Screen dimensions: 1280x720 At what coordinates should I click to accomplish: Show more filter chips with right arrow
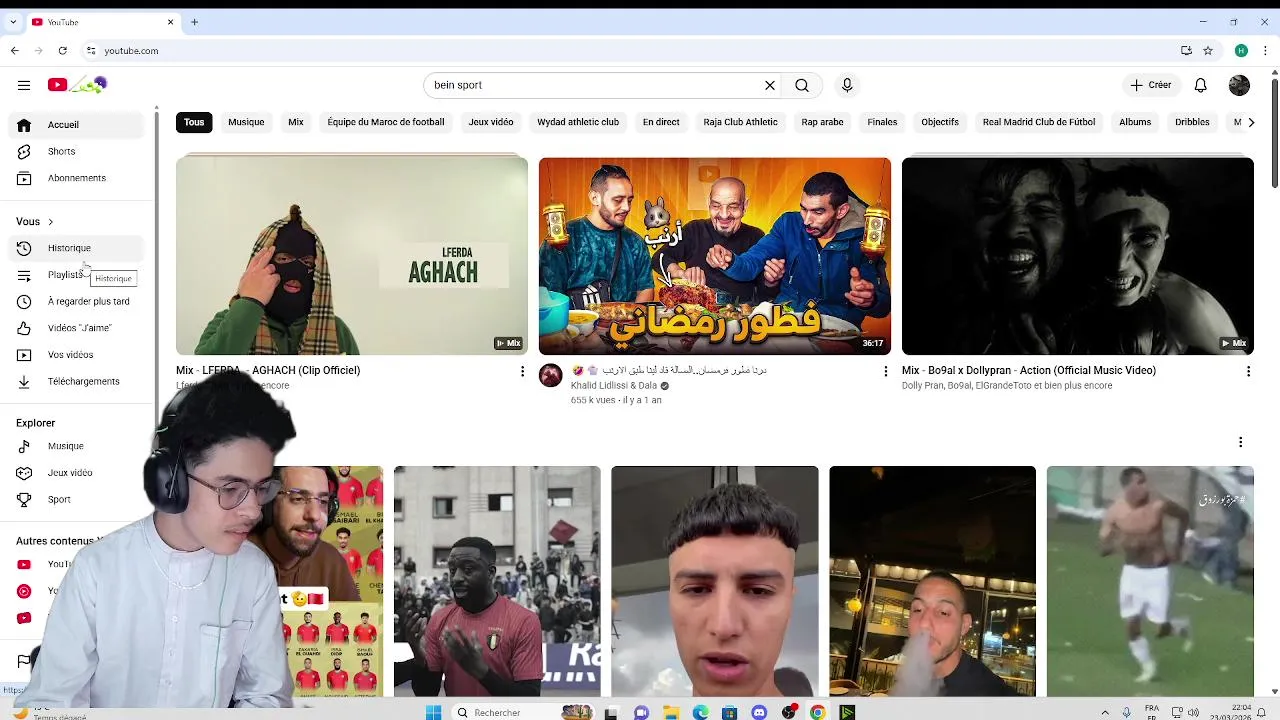coord(1251,122)
